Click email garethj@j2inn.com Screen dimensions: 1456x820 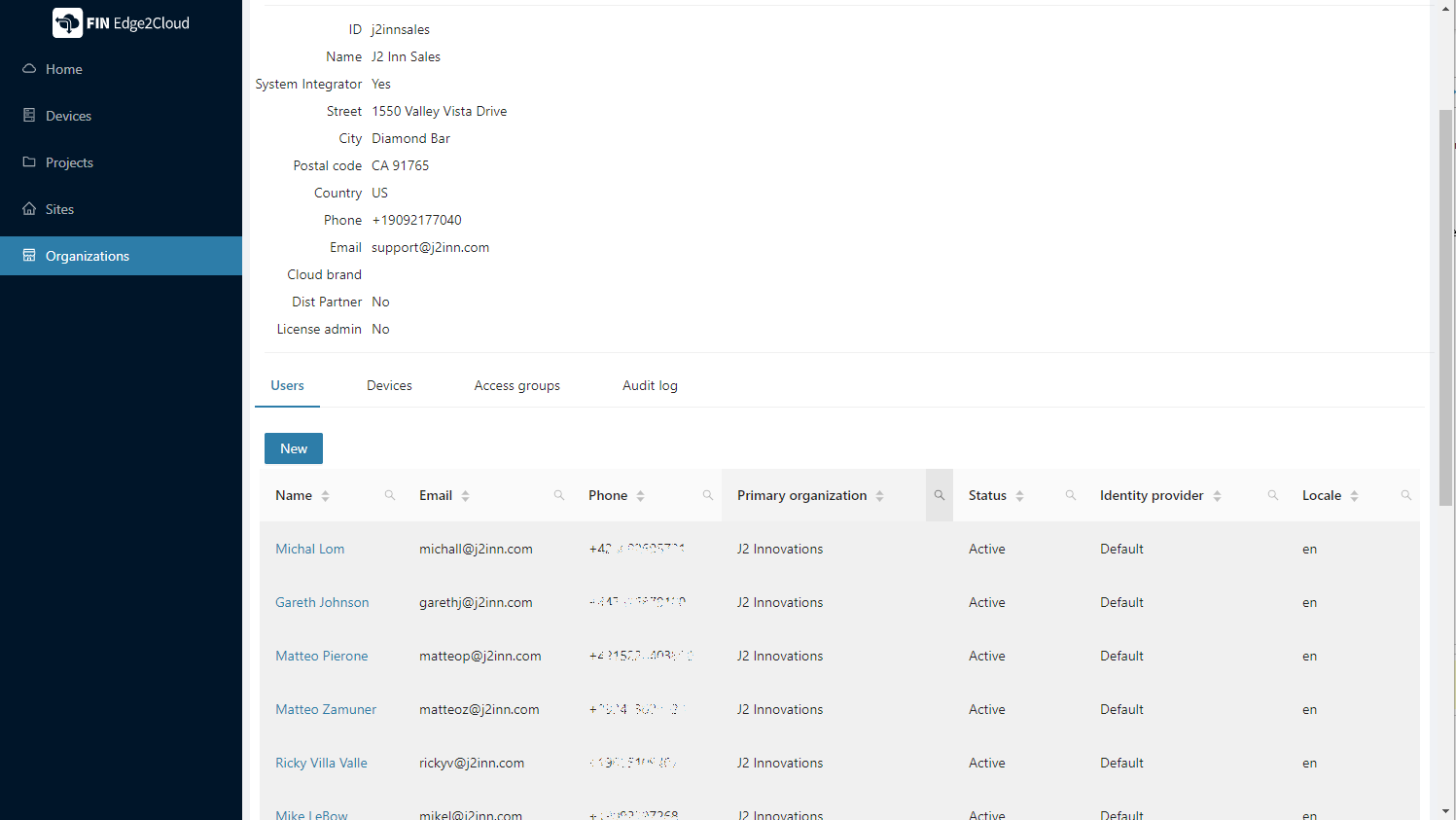click(x=476, y=602)
